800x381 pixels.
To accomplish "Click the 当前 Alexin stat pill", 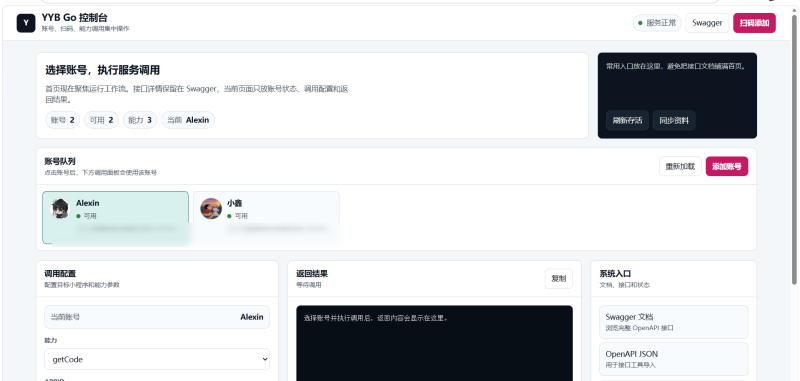I will point(188,120).
